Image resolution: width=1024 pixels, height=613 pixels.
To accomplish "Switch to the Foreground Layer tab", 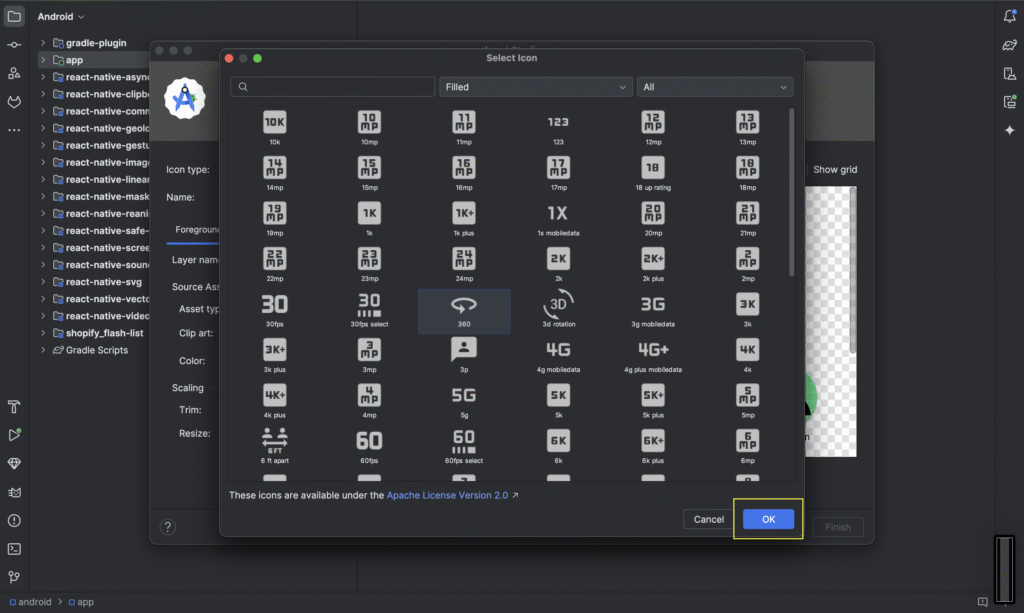I will (197, 229).
